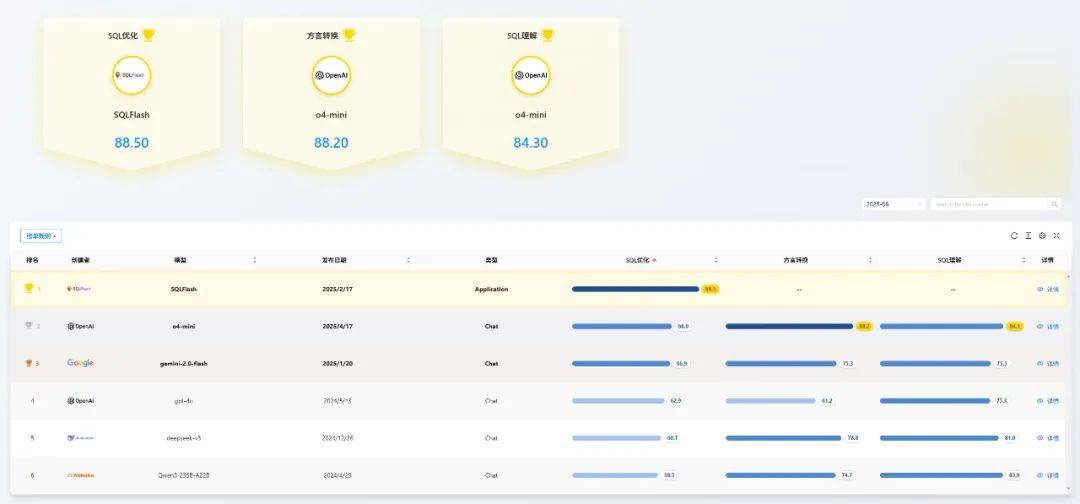The height and width of the screenshot is (504, 1080).
Task: Open the 模型 column sort/filter control
Action: [255, 260]
